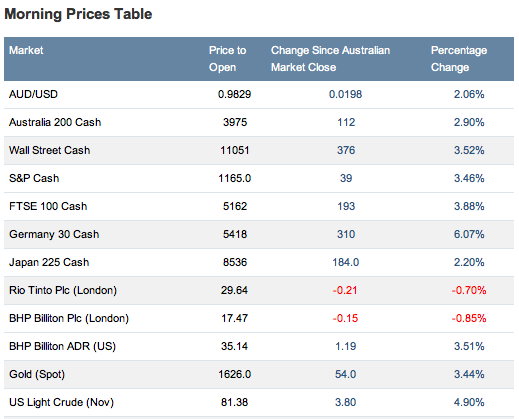This screenshot has height=419, width=519.
Task: Click the Japan 225 Cash row label
Action: coord(49,262)
